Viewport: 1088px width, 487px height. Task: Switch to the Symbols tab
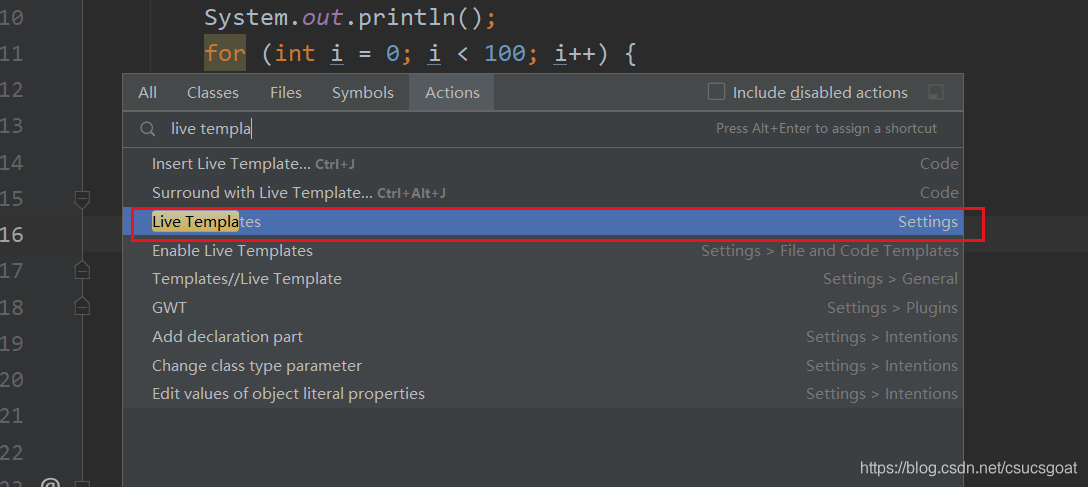click(363, 92)
